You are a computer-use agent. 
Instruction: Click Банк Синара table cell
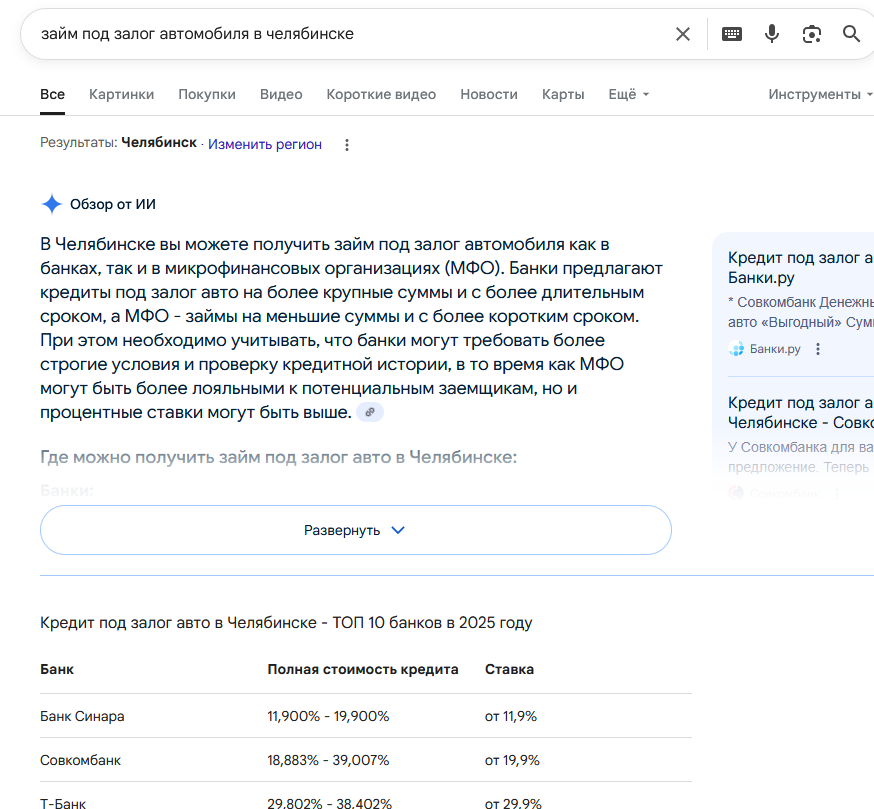pos(82,716)
